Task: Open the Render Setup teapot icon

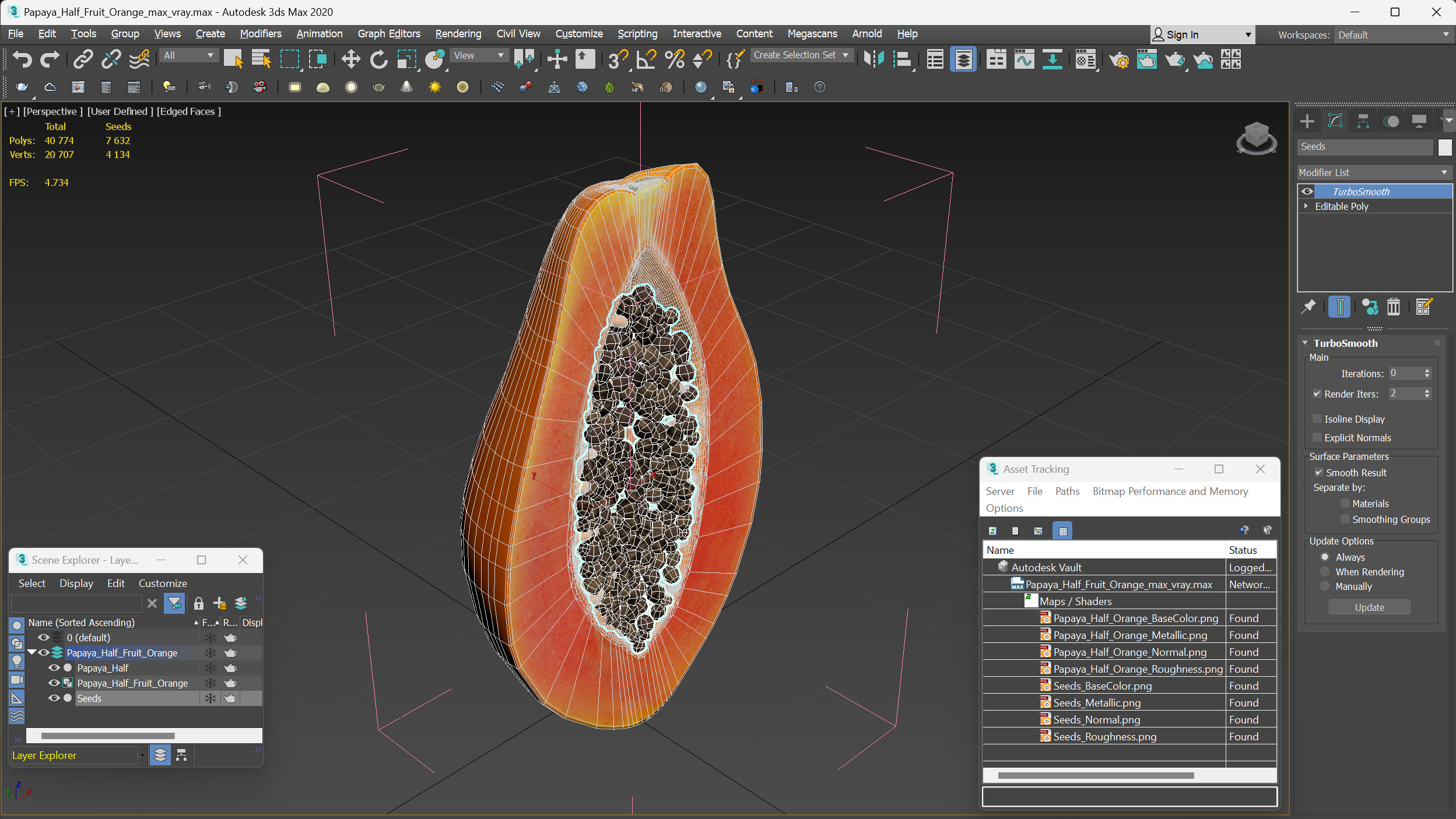Action: point(1118,59)
